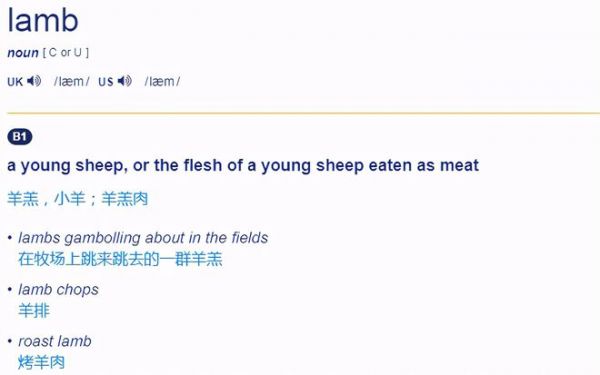This screenshot has height=375, width=600.
Task: Click the B1 level badge
Action: [x=20, y=137]
